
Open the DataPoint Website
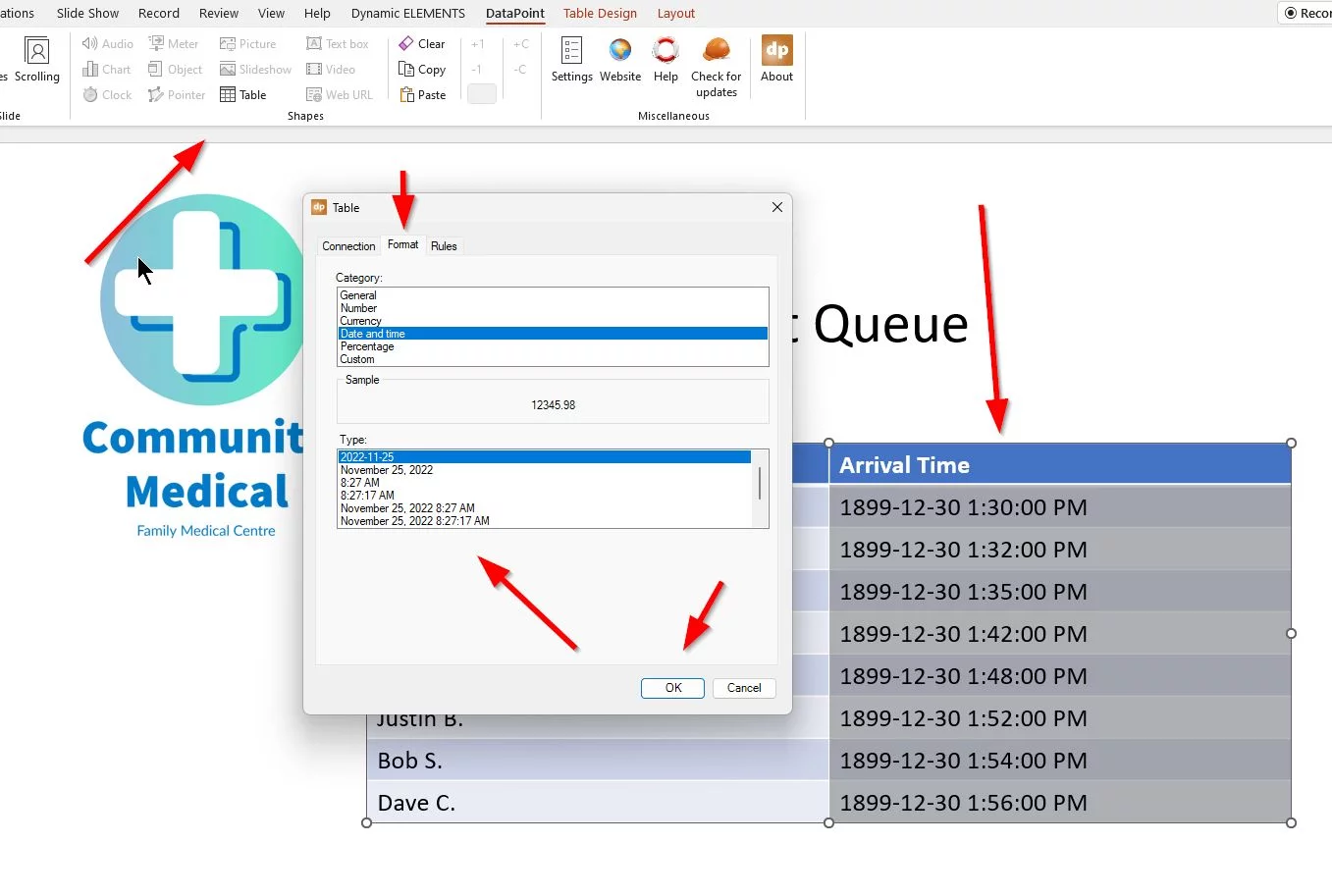[619, 61]
